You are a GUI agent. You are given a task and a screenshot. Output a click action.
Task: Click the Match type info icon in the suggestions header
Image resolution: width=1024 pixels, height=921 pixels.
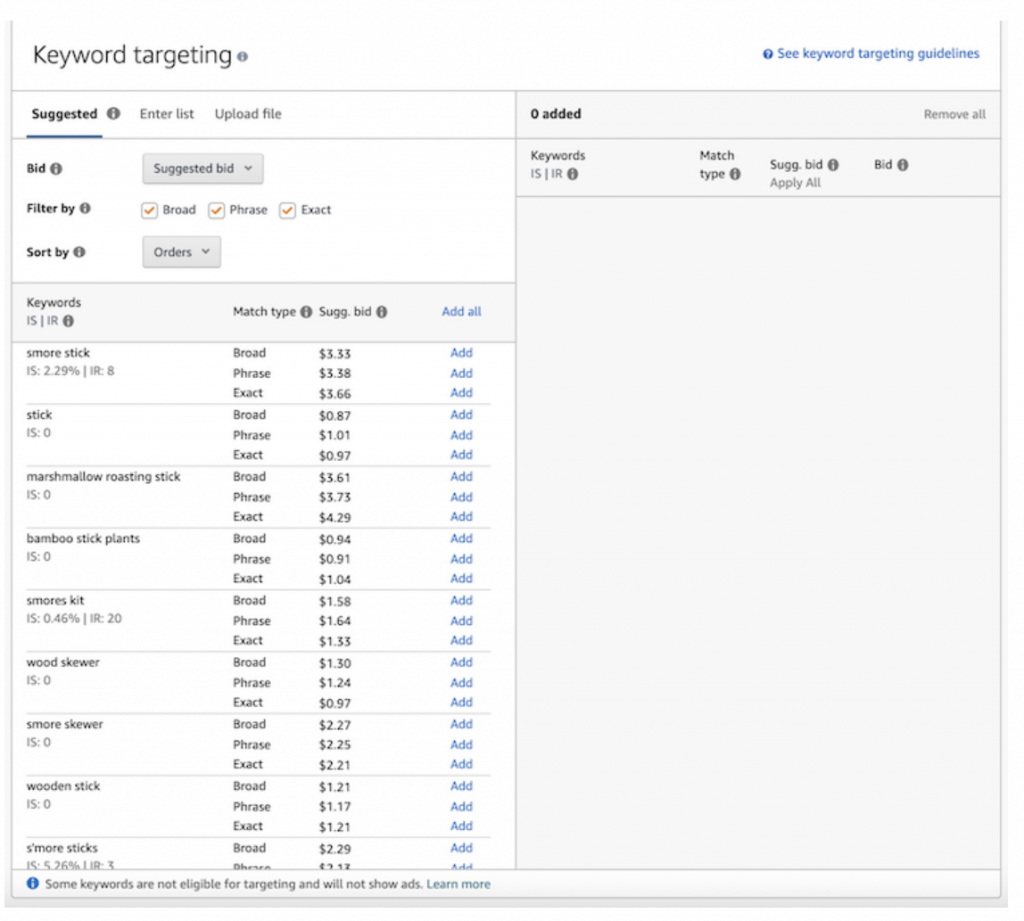coord(306,312)
